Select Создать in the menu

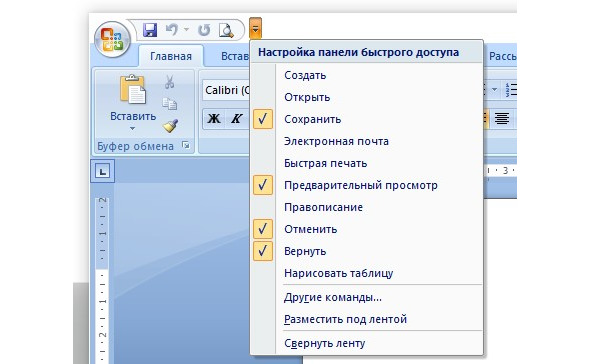click(367, 75)
